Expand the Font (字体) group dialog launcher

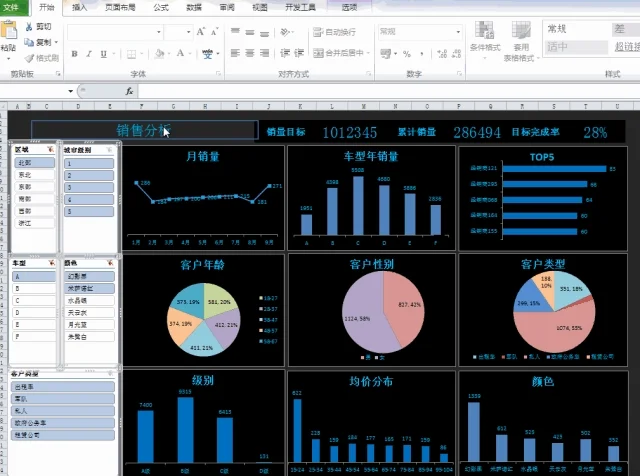pos(218,74)
